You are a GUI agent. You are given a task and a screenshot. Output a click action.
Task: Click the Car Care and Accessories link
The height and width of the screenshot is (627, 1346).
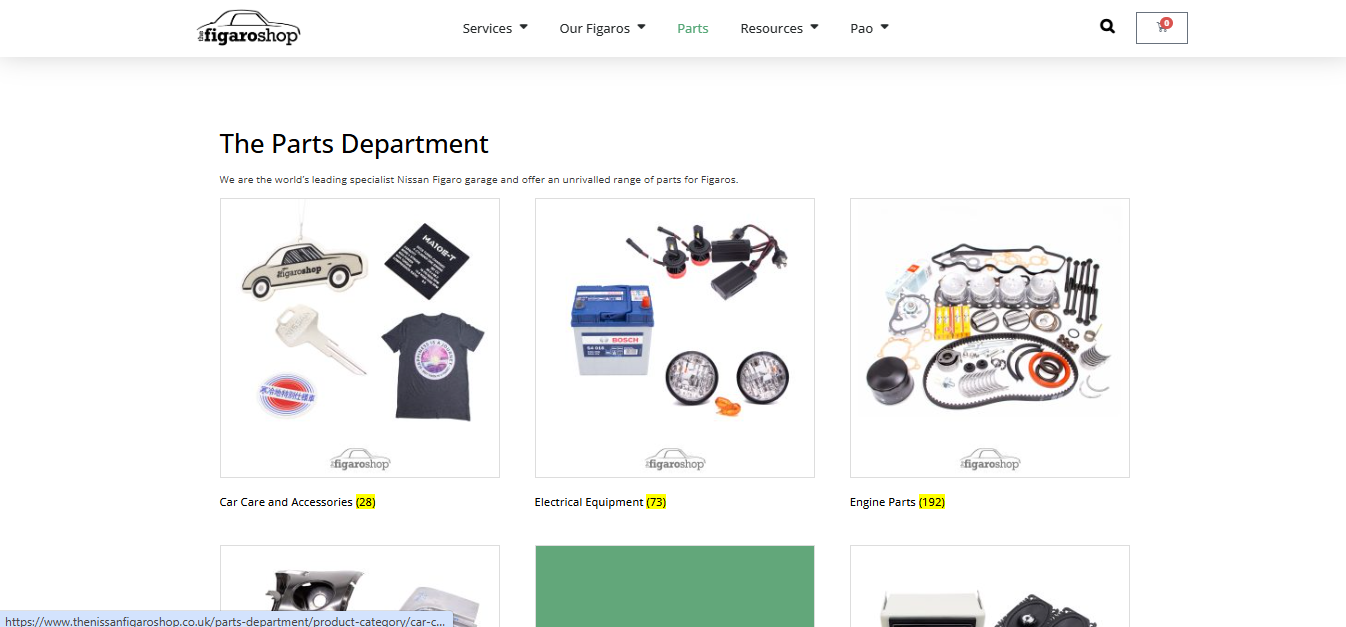286,502
